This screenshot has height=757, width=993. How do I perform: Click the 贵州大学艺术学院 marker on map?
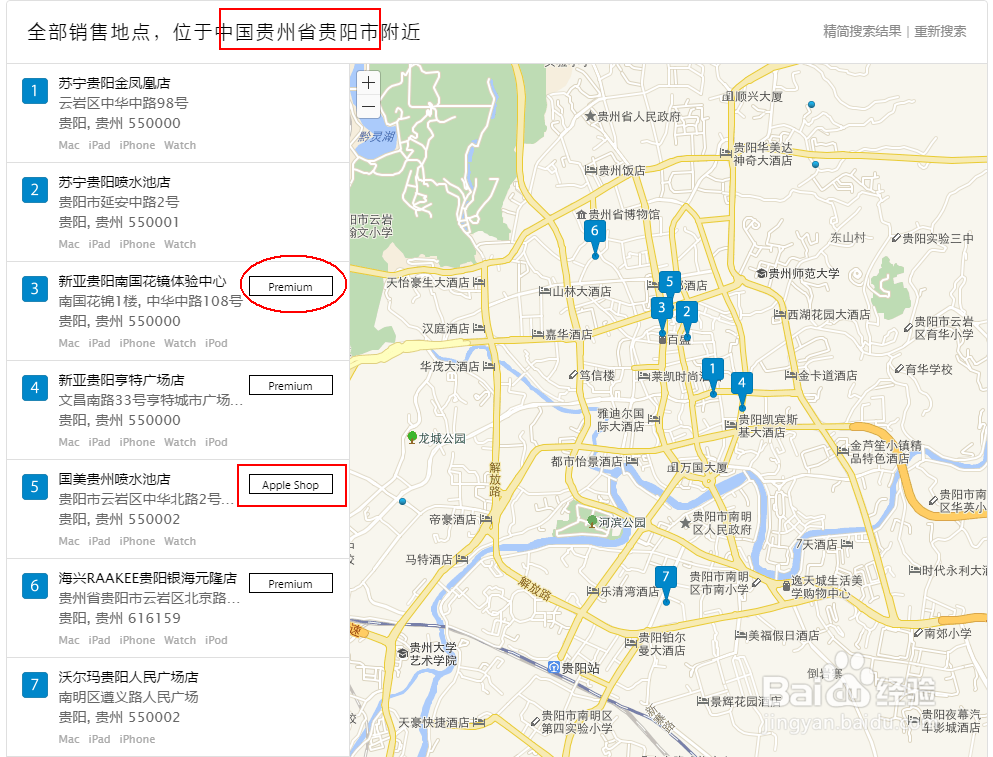(402, 653)
